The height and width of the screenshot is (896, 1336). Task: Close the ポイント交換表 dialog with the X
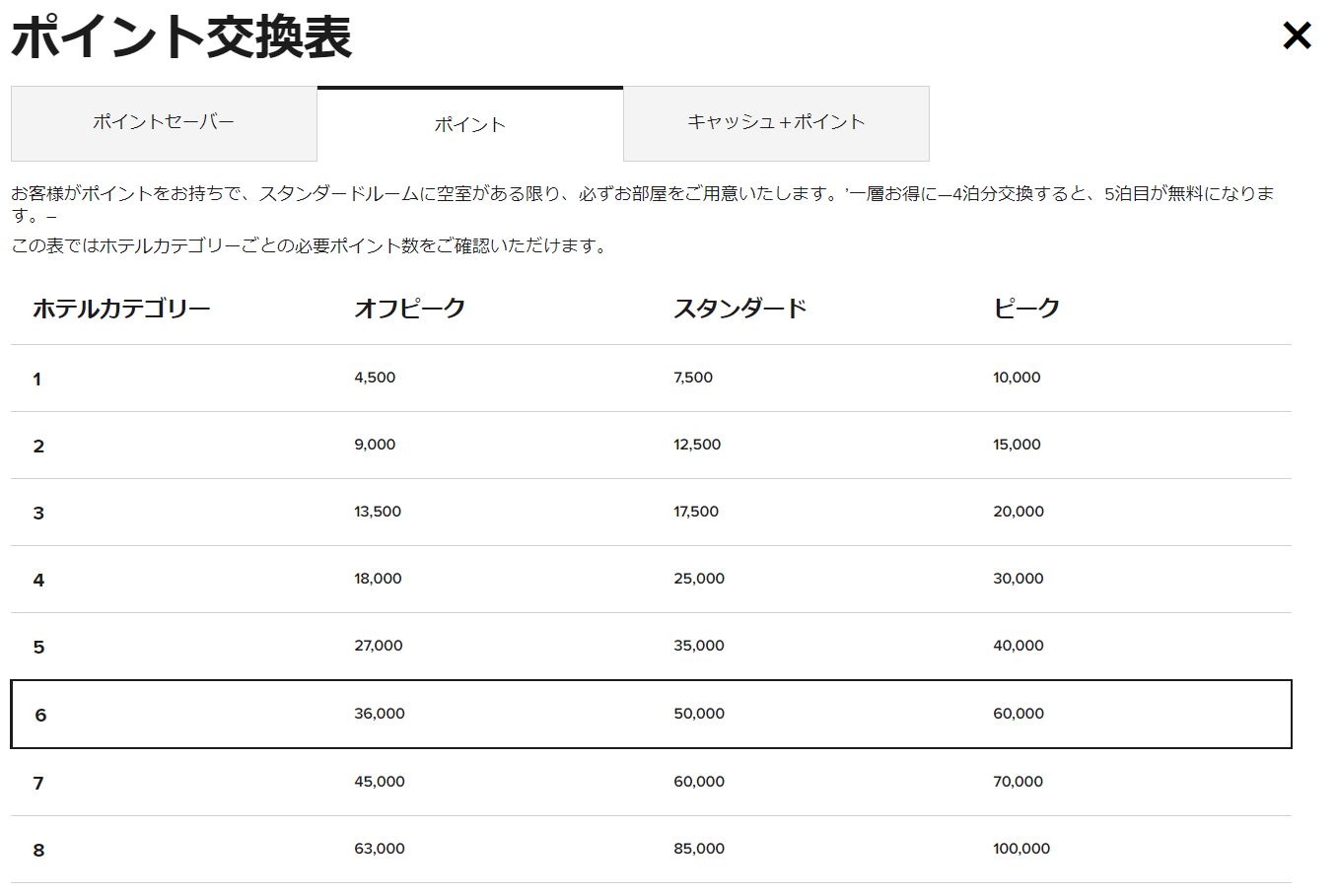[x=1297, y=36]
